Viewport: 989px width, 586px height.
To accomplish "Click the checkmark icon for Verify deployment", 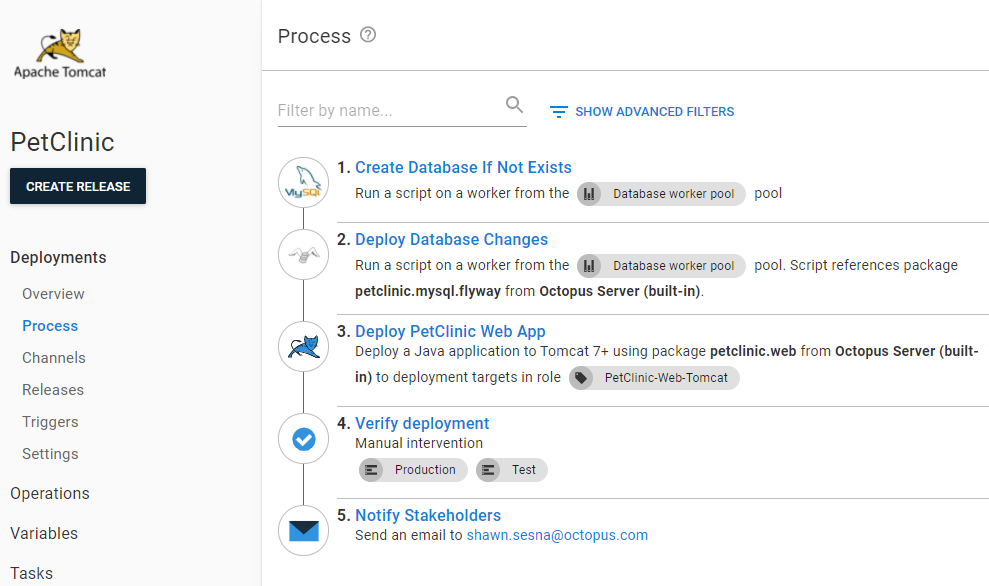I will [x=303, y=439].
